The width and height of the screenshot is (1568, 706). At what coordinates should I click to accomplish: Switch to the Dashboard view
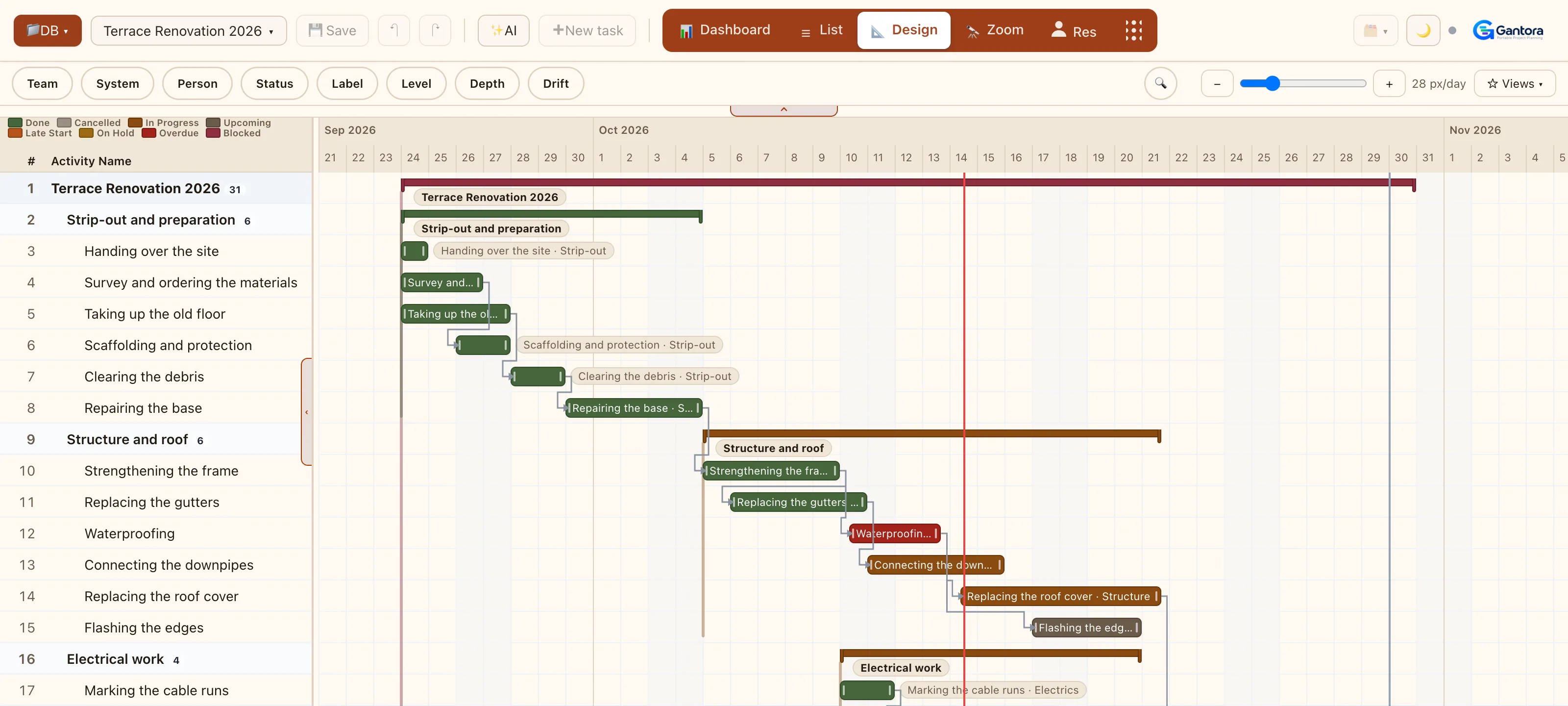click(x=724, y=30)
